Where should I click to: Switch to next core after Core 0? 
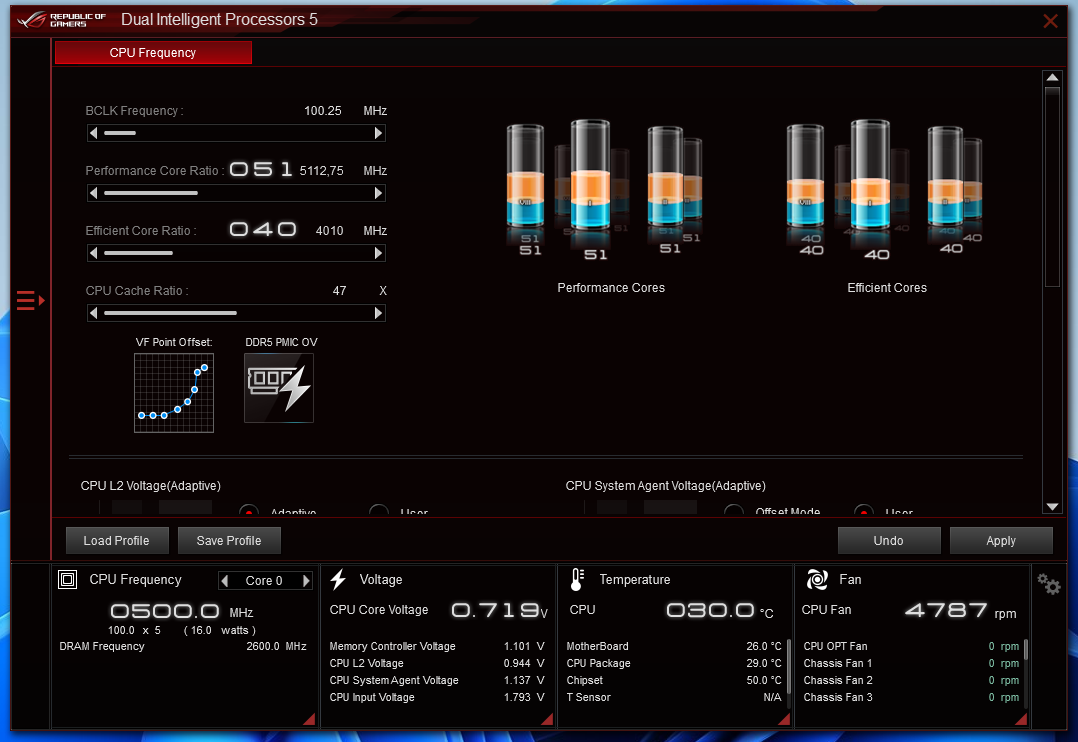[x=307, y=580]
